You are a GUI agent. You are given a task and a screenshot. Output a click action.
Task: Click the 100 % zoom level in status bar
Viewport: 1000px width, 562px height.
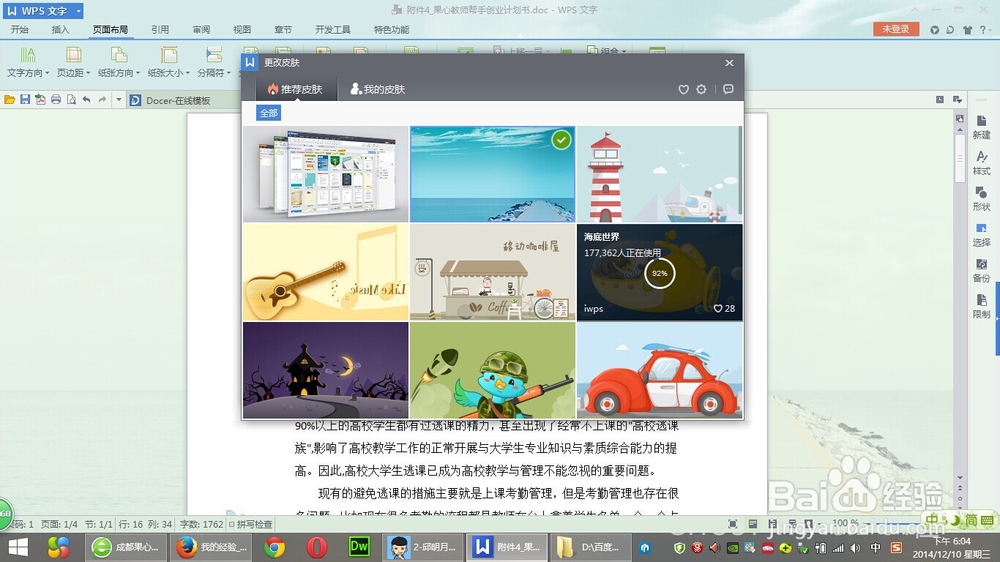pos(845,522)
